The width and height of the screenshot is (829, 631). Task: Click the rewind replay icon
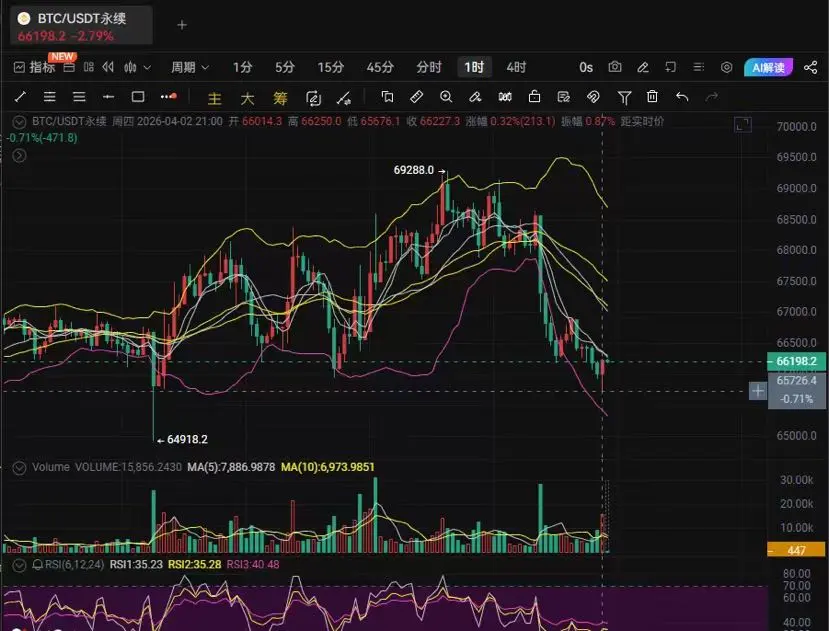108,67
